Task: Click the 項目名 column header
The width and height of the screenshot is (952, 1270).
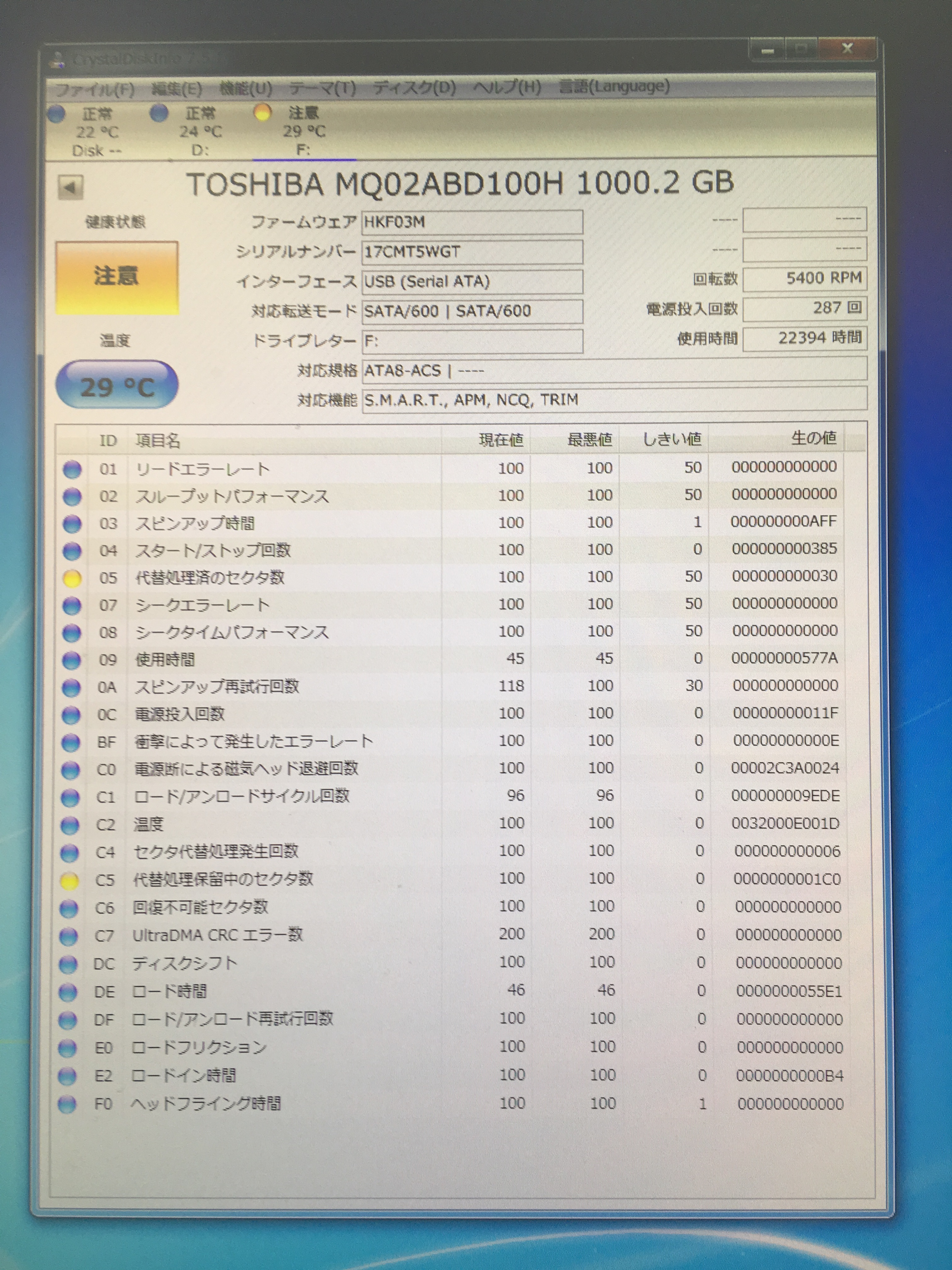Action: click(158, 440)
